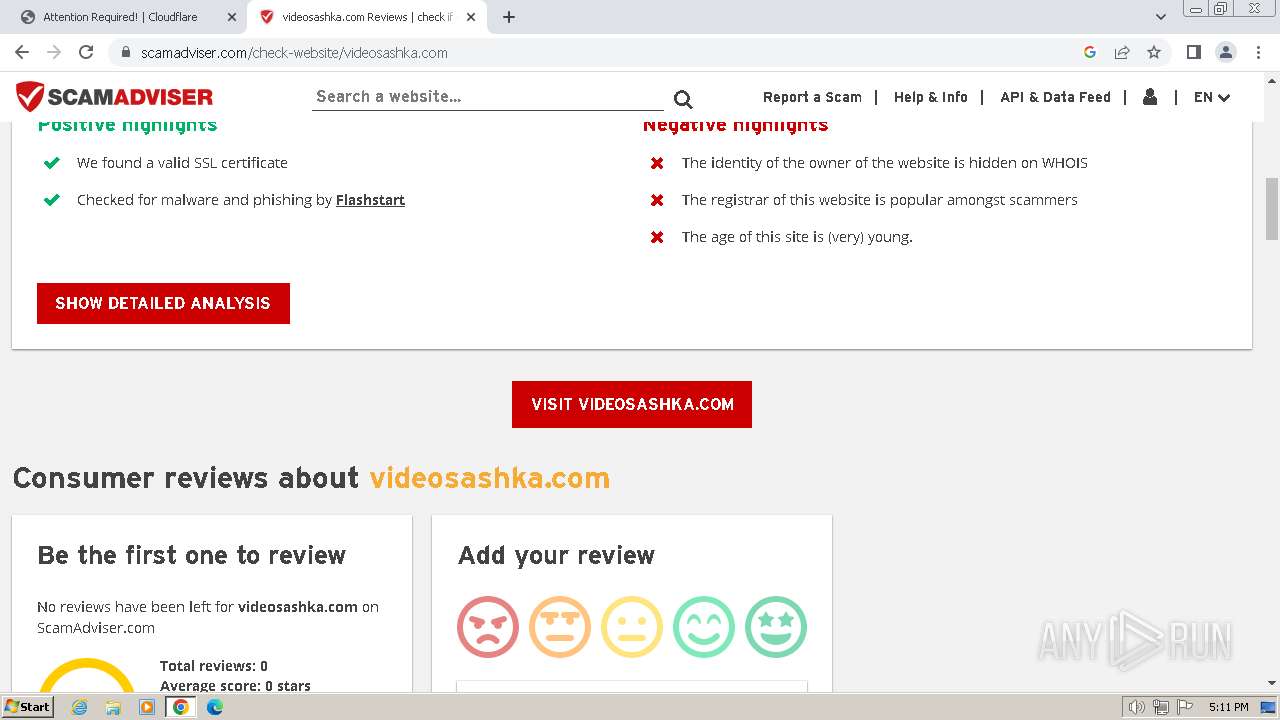Toggle the browser side panel
This screenshot has width=1280, height=720.
pos(1193,52)
